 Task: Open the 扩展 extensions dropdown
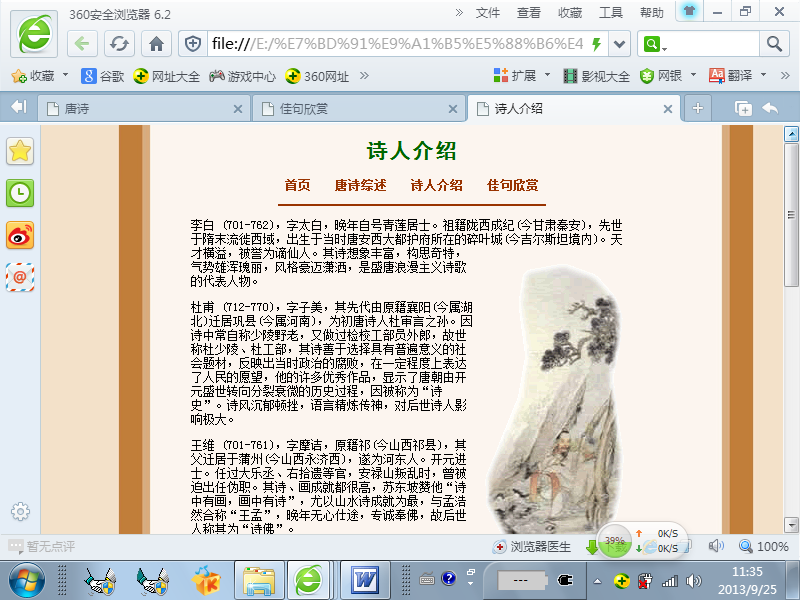pyautogui.click(x=522, y=76)
